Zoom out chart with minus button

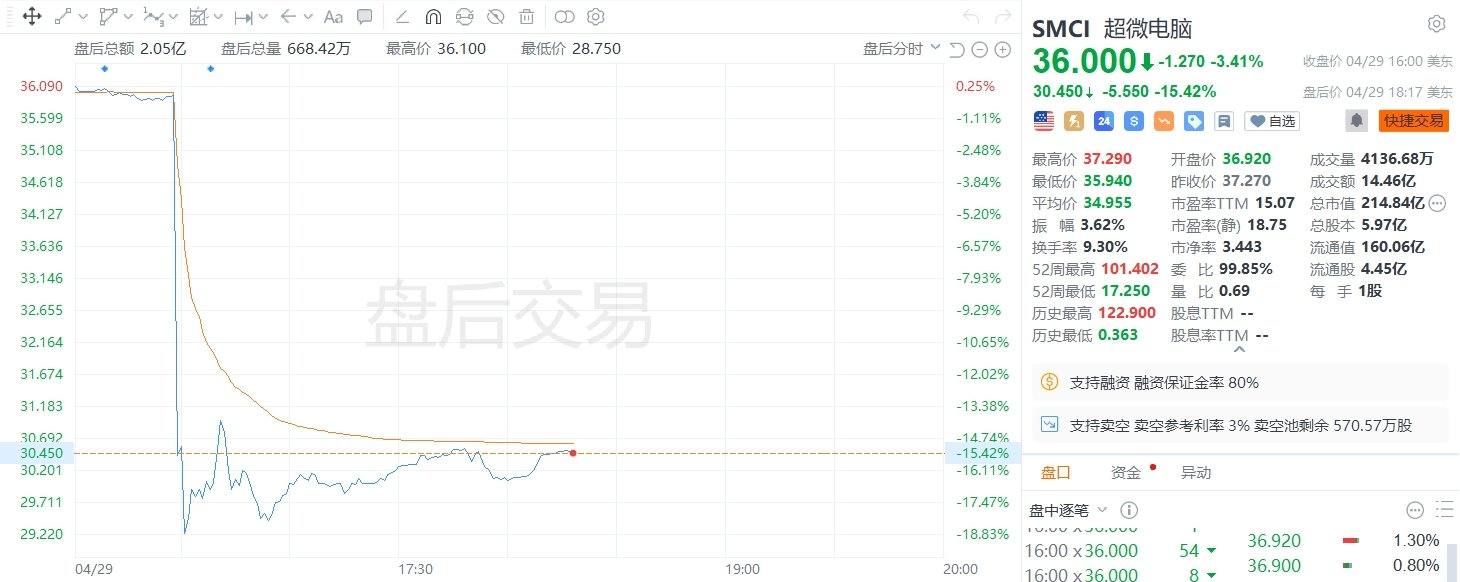click(980, 50)
